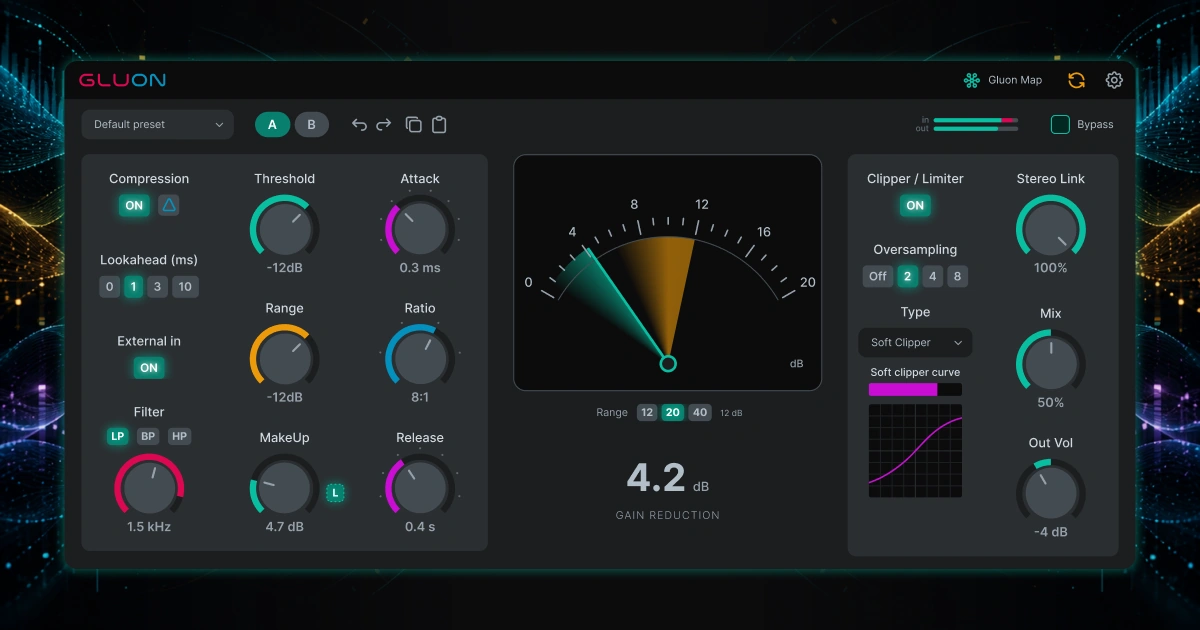
Task: Click the soft clipper curve graph
Action: (x=915, y=450)
